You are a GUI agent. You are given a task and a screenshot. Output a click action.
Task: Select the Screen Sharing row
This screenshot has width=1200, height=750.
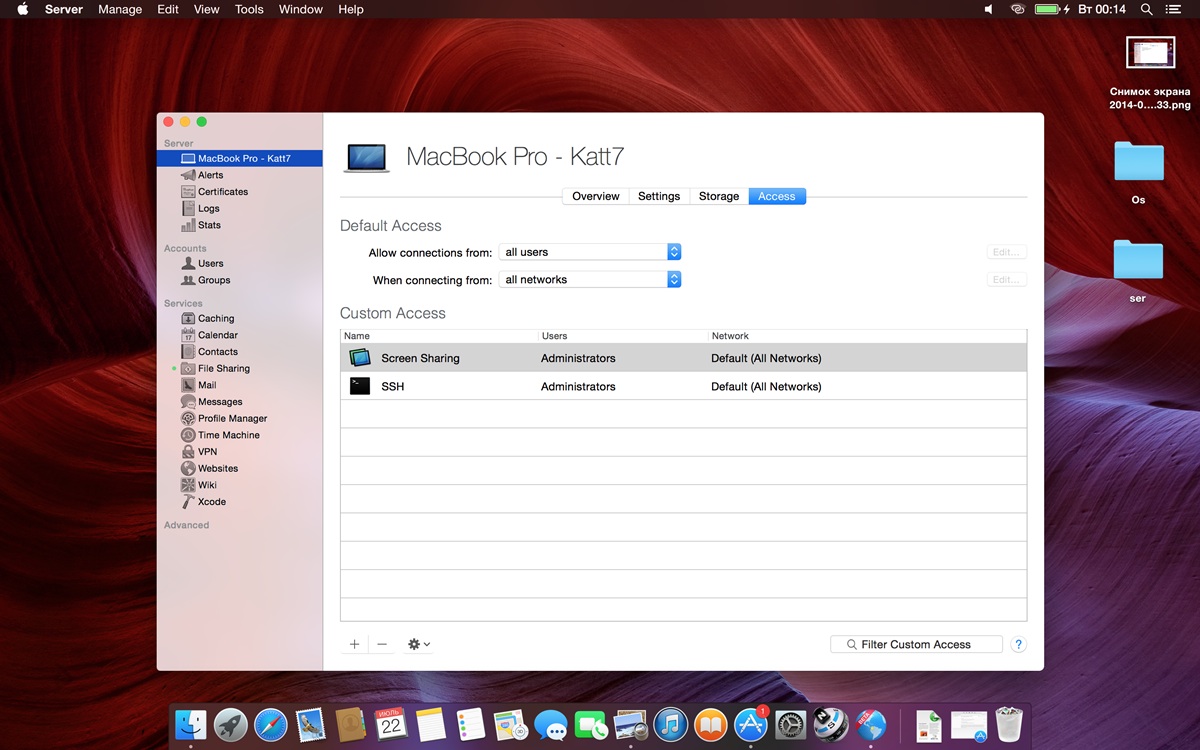tap(683, 358)
